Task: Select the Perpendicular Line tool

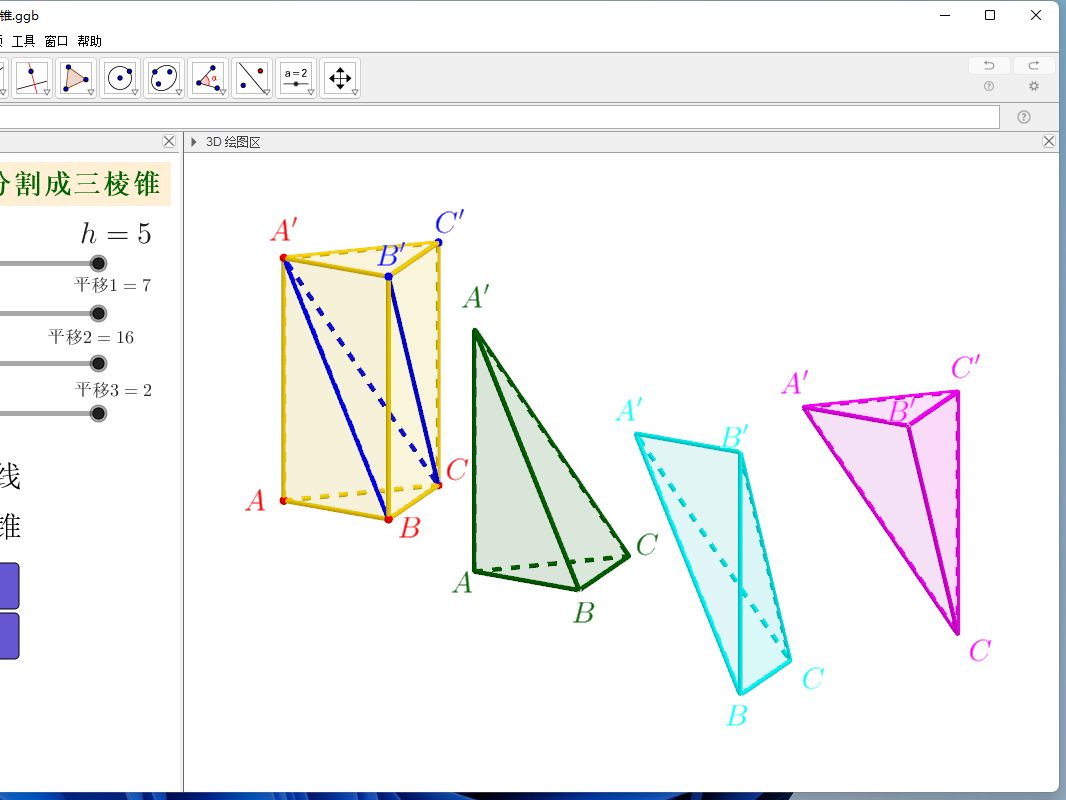Action: pyautogui.click(x=32, y=78)
